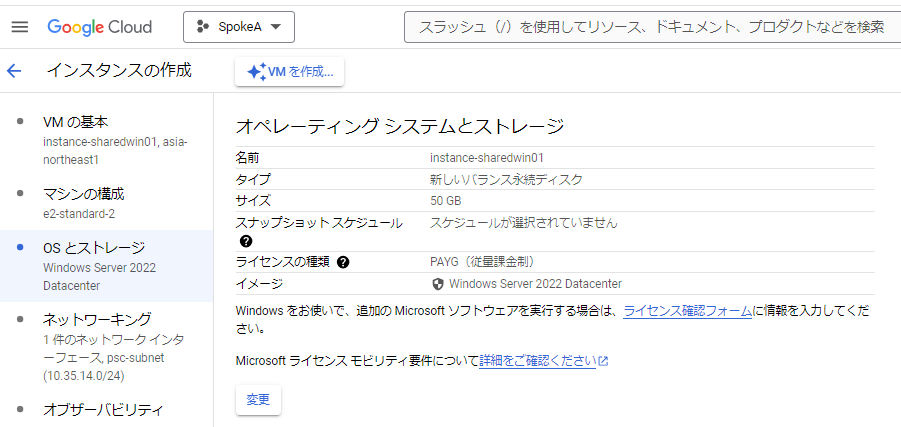The image size is (901, 427).
Task: Click external link icon after 詳細をご確認ください
Action: click(x=603, y=361)
